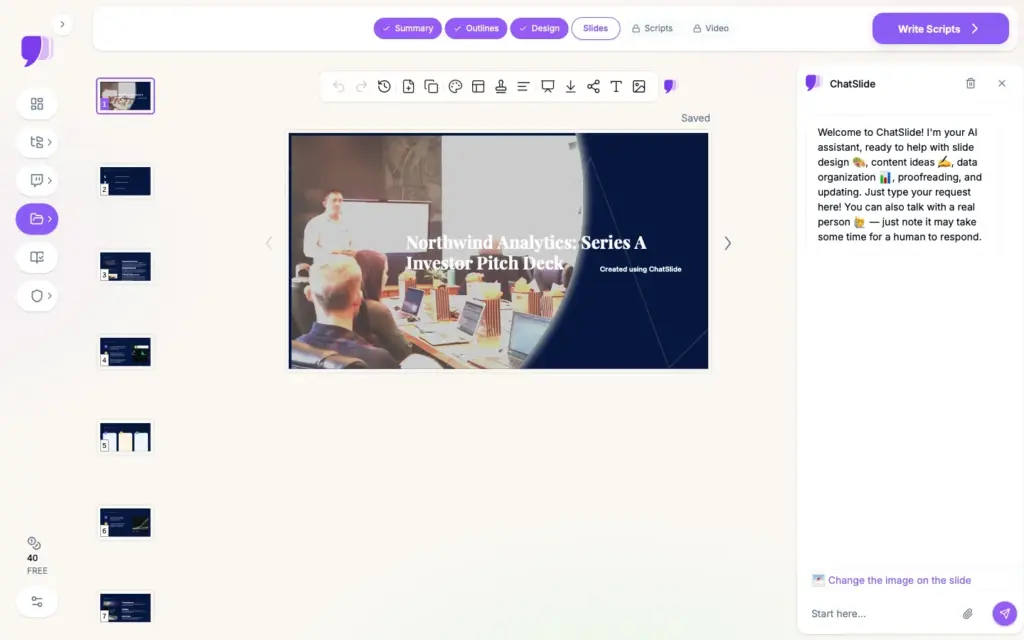The height and width of the screenshot is (640, 1024).
Task: Start presentation mode with the screen icon
Action: [x=548, y=86]
